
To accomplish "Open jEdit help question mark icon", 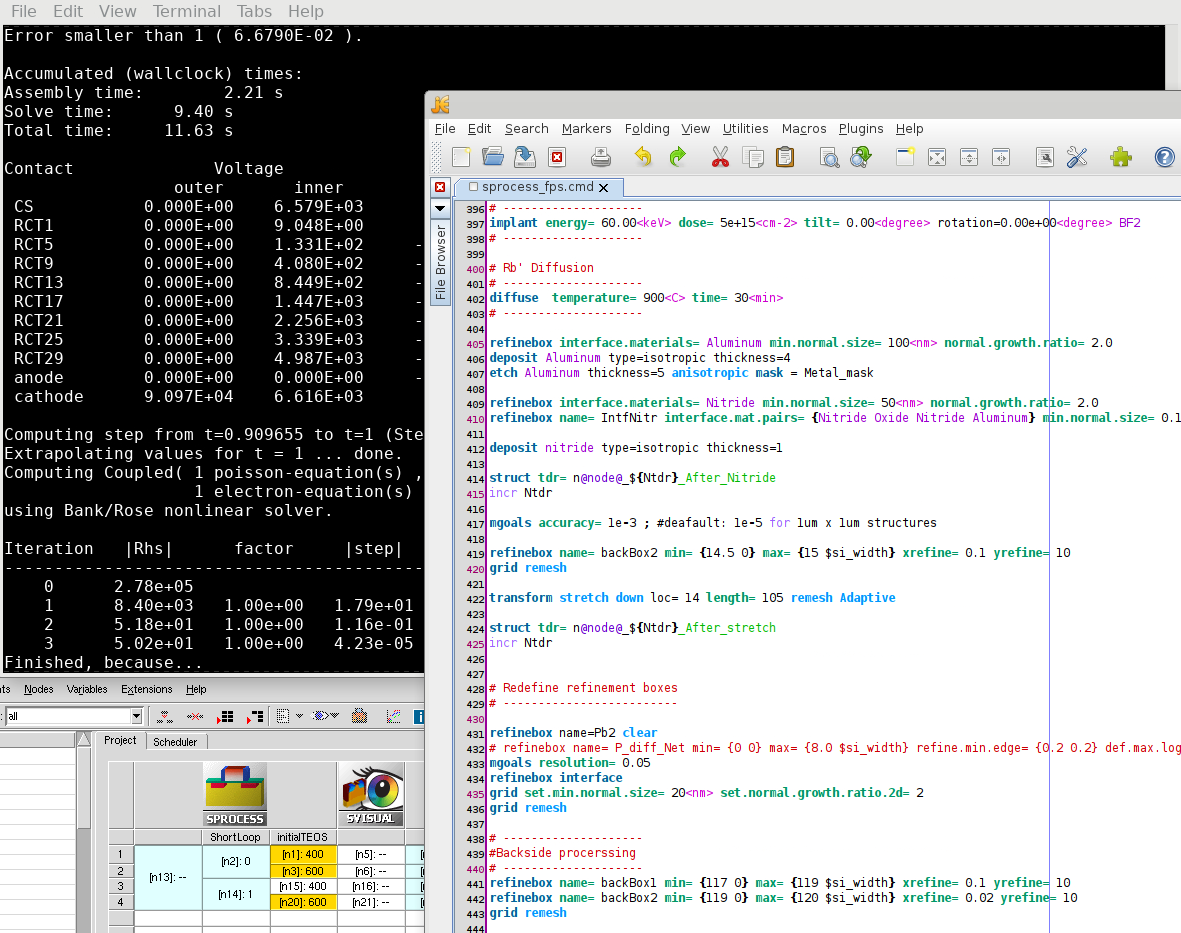I will click(1164, 157).
